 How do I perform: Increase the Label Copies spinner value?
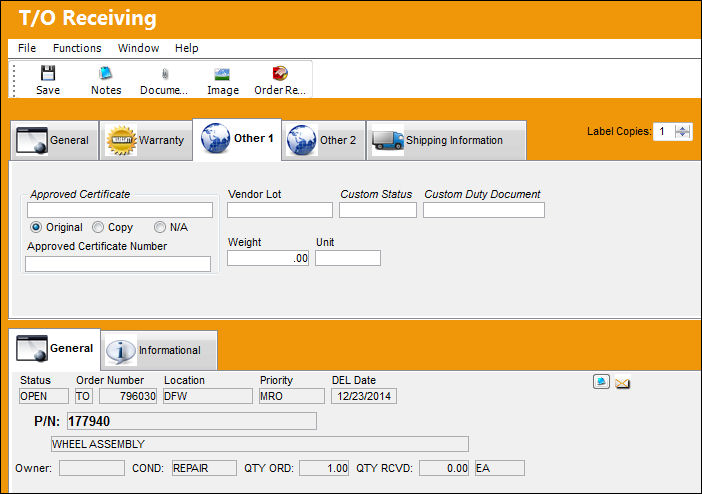tap(683, 129)
